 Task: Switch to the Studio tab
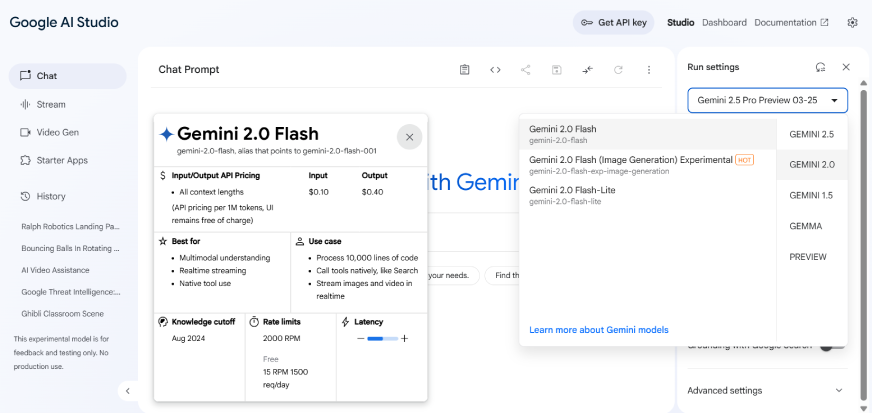coord(681,23)
